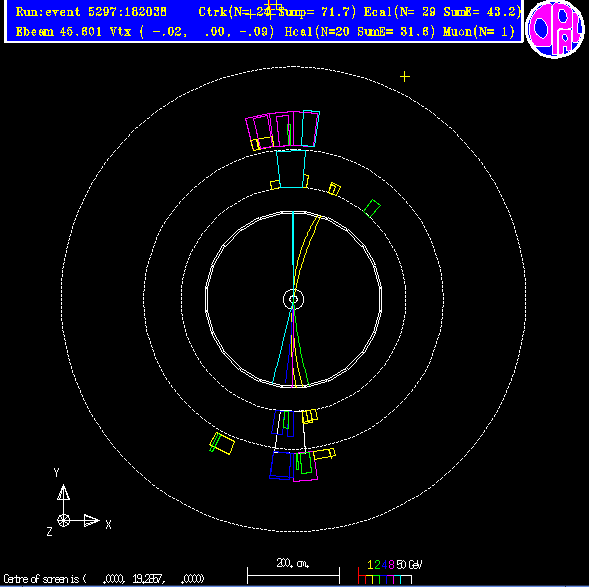Click the Run:event 5297:182038 label

tap(91, 12)
